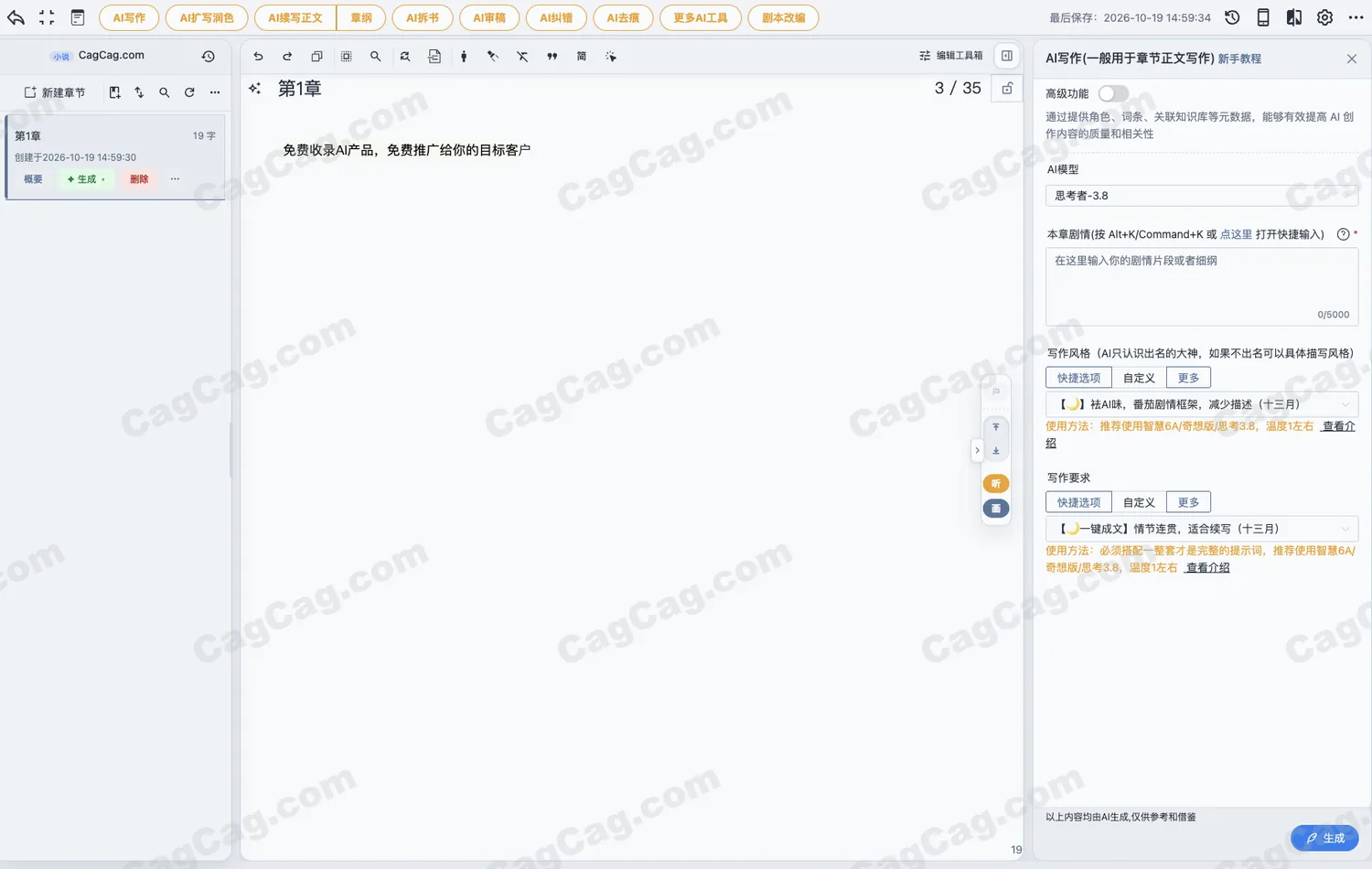1372x869 pixels.
Task: Click the 简 simplified Chinese conversion icon
Action: click(581, 57)
